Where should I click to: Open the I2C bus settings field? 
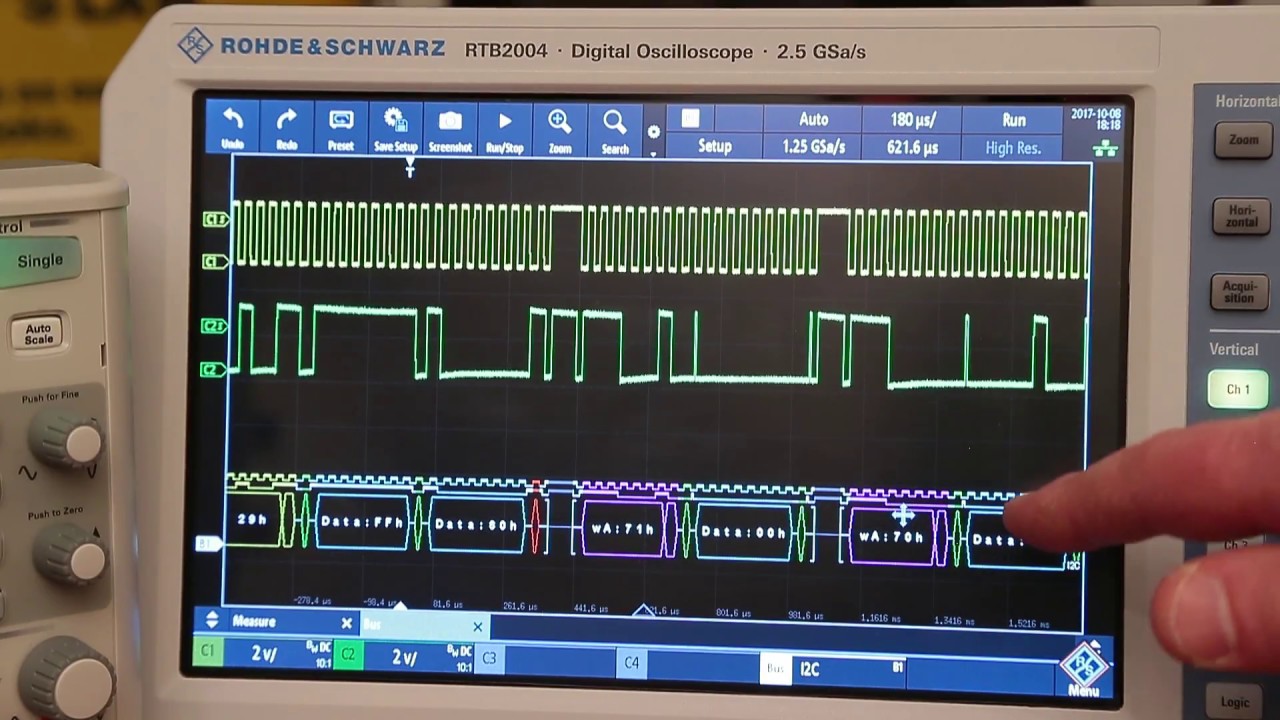pyautogui.click(x=848, y=670)
